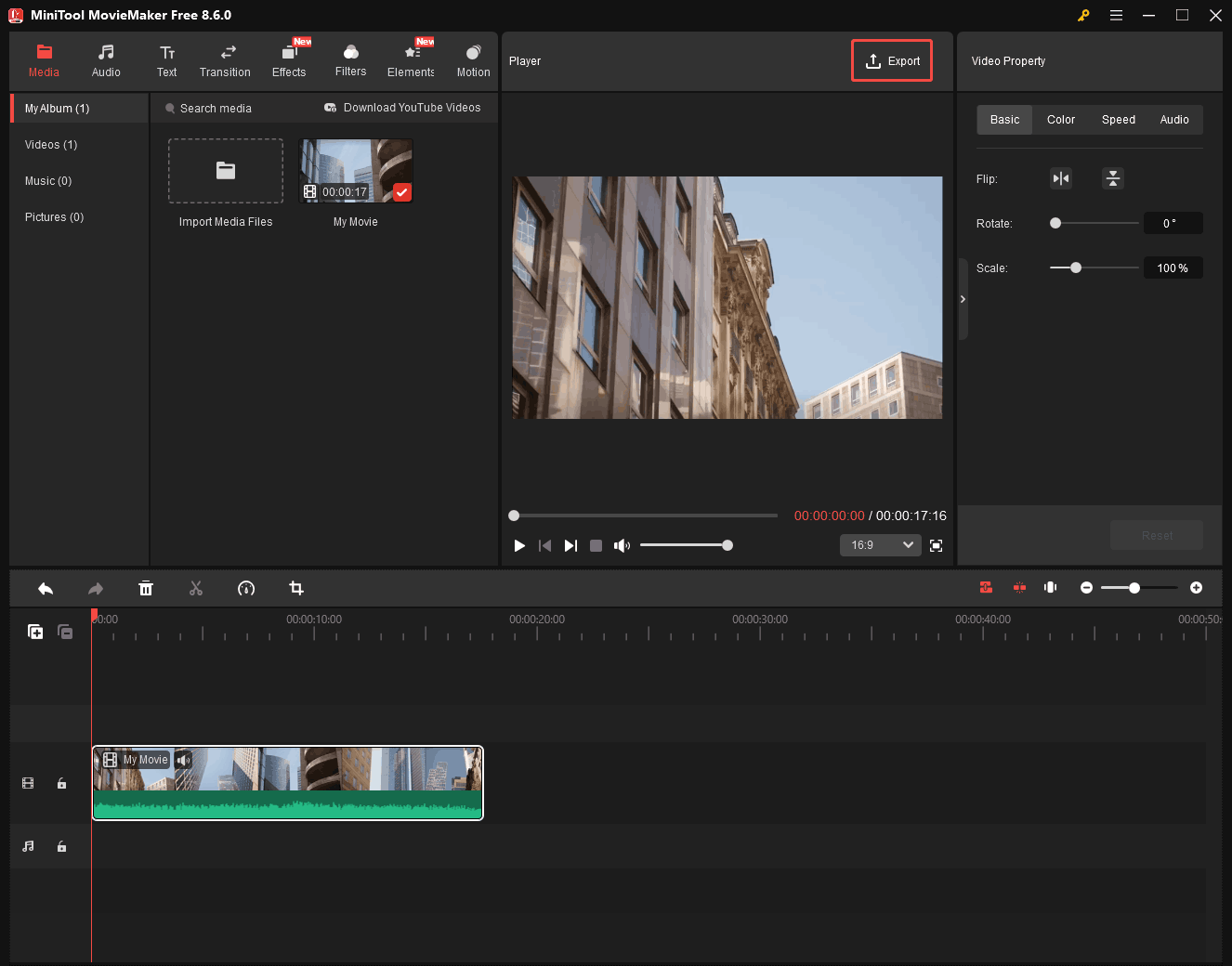Split clip with scissors tool
1232x966 pixels.
[196, 589]
